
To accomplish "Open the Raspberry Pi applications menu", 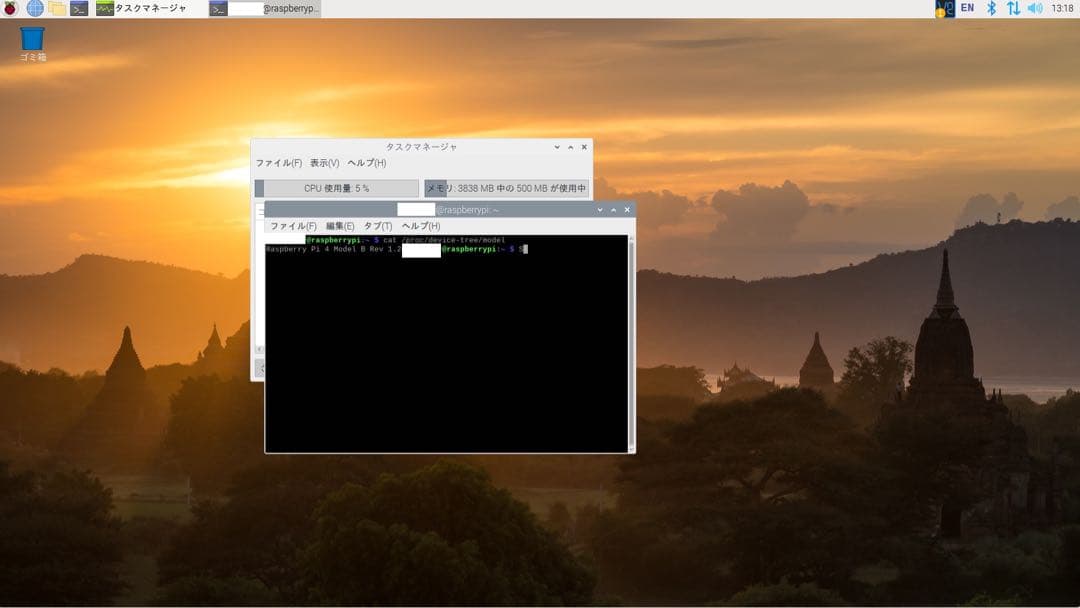I will tap(10, 8).
